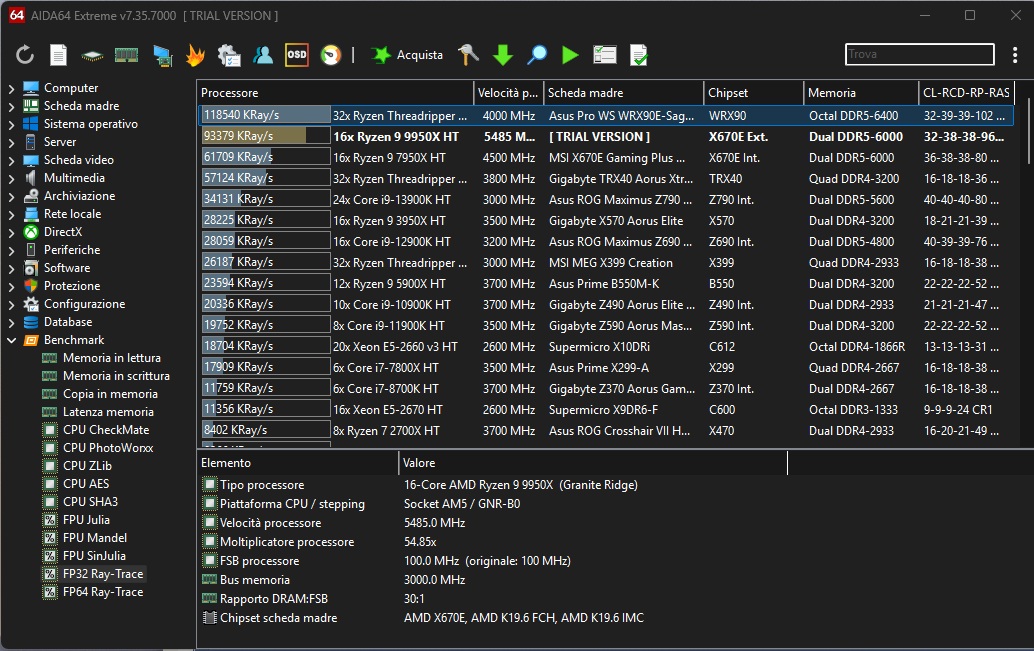Select the 24x Core i9-13900K HT row

pos(605,200)
